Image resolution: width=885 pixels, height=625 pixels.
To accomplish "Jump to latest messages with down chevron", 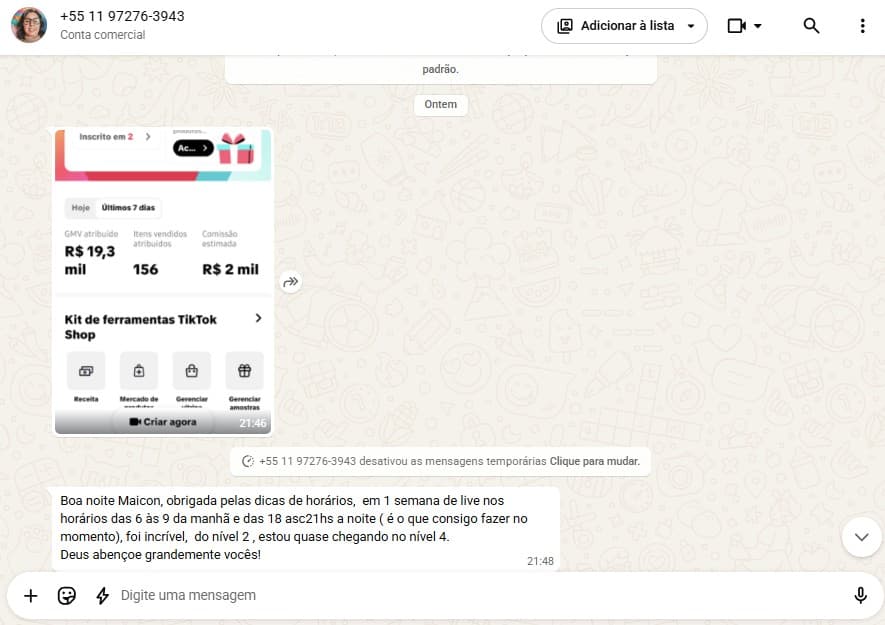I will [861, 537].
